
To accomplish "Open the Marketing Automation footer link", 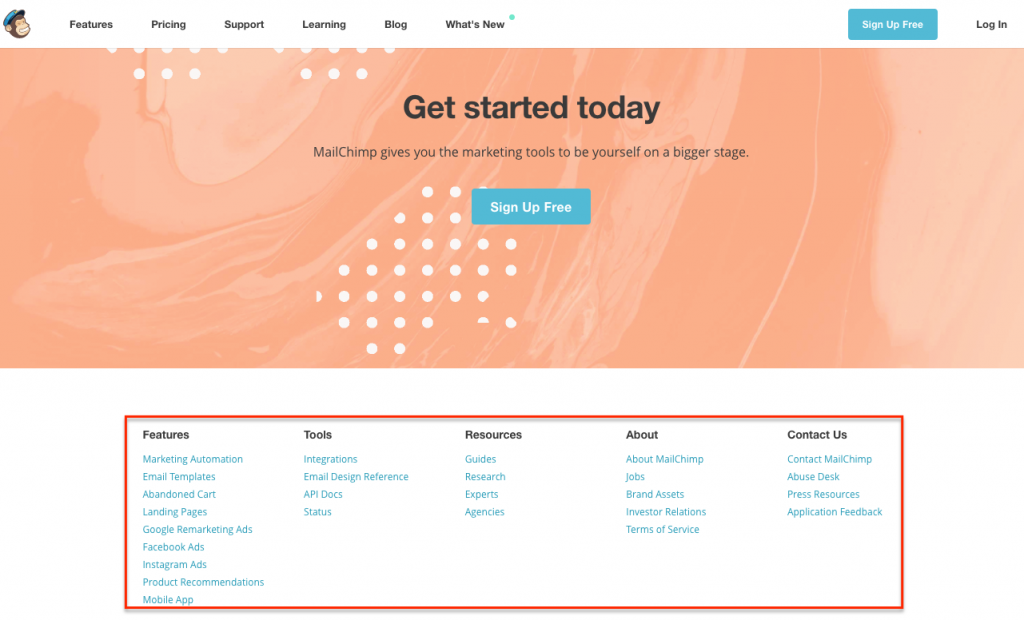I will tap(193, 459).
